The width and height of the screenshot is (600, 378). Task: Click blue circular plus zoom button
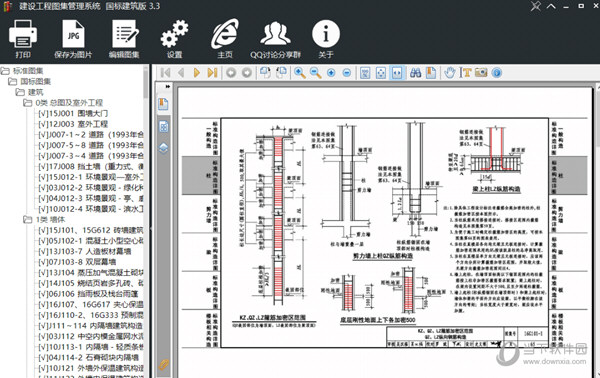(331, 73)
